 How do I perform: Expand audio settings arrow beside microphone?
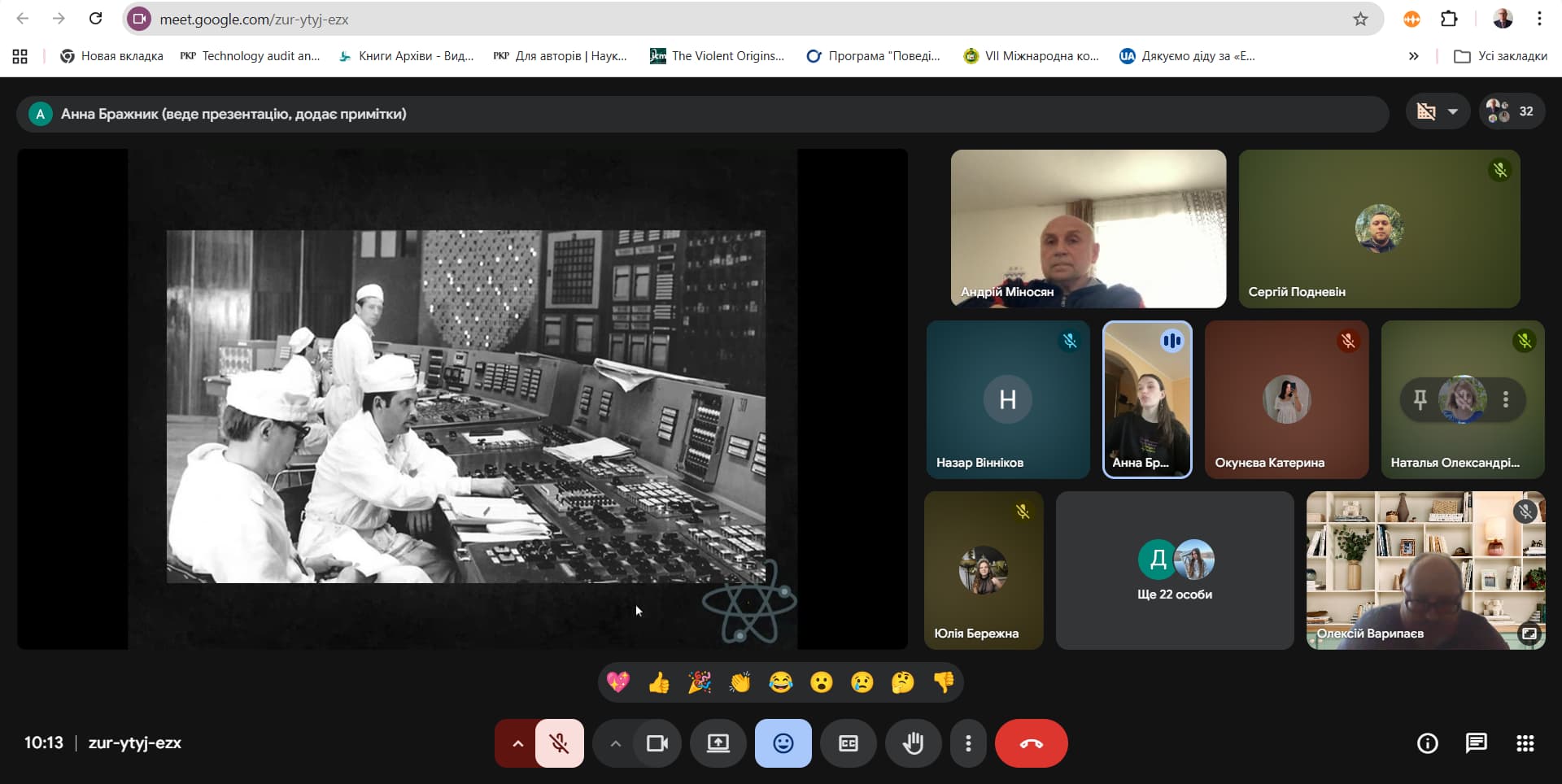(517, 743)
